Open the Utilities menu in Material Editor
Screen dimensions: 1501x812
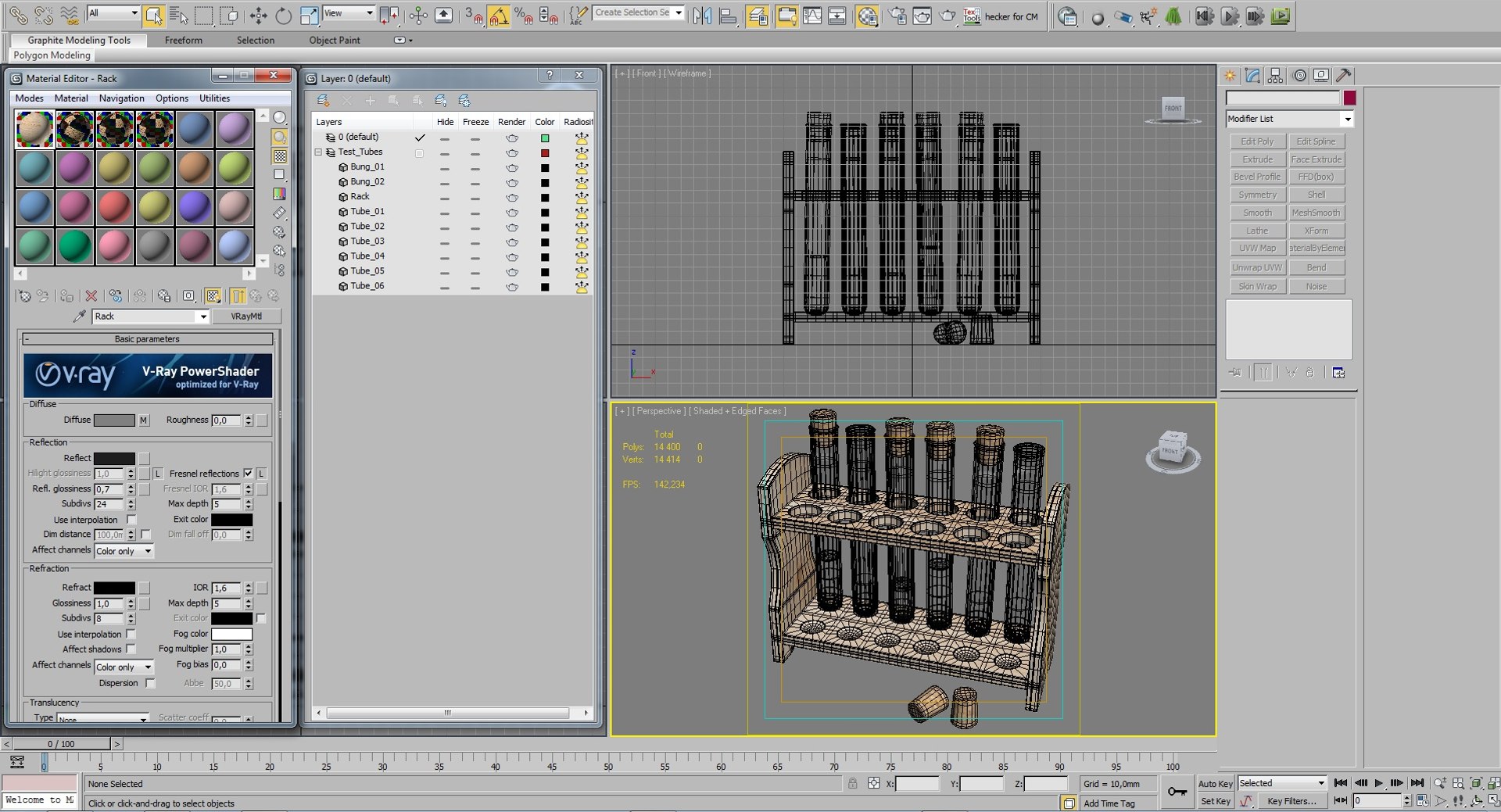point(214,98)
